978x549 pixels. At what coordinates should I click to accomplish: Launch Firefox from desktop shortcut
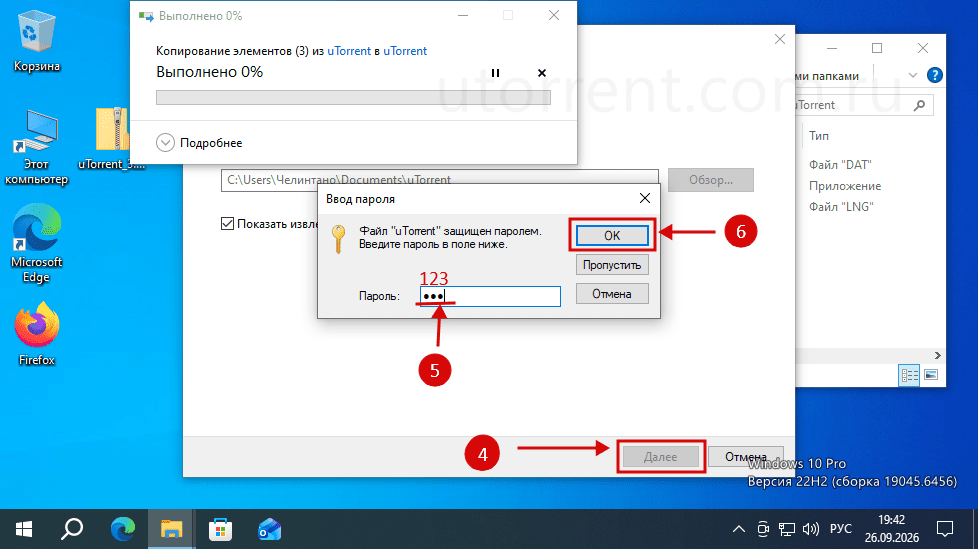point(36,334)
